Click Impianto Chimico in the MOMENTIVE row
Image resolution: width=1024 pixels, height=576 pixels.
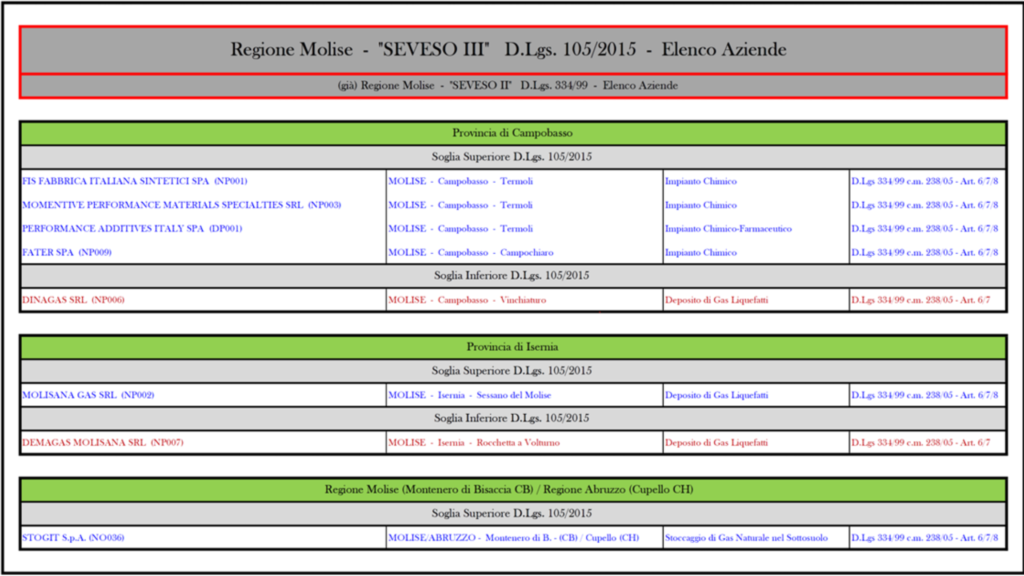coord(701,205)
